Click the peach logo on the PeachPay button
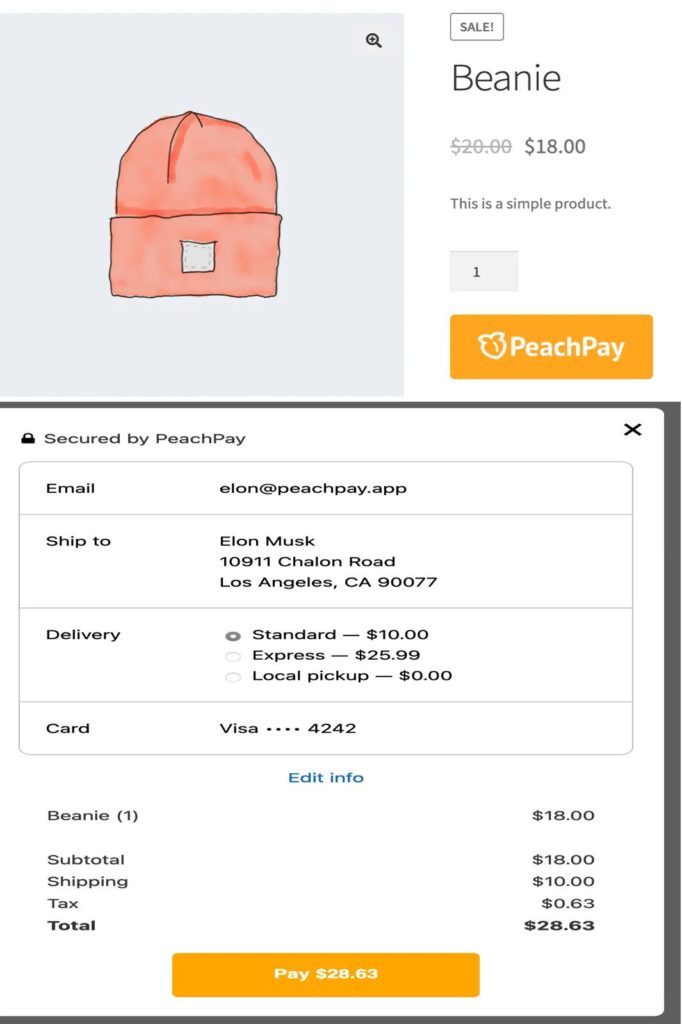 pos(492,346)
